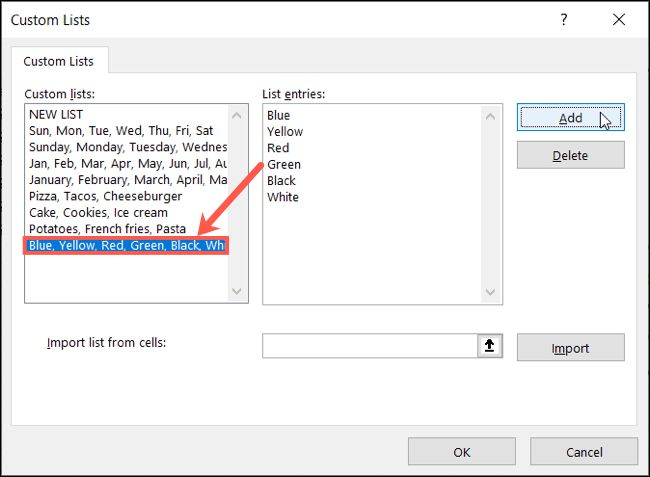Click the Import button
The height and width of the screenshot is (477, 650).
570,348
